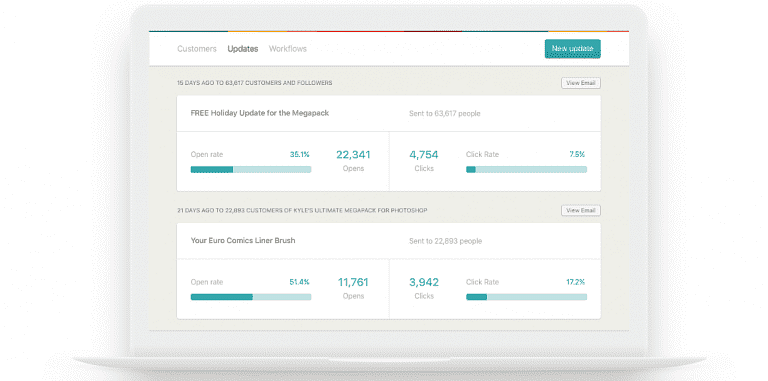Viewport: 768px width, 381px height.
Task: Click the Sent to 63,617 people text
Action: point(445,114)
